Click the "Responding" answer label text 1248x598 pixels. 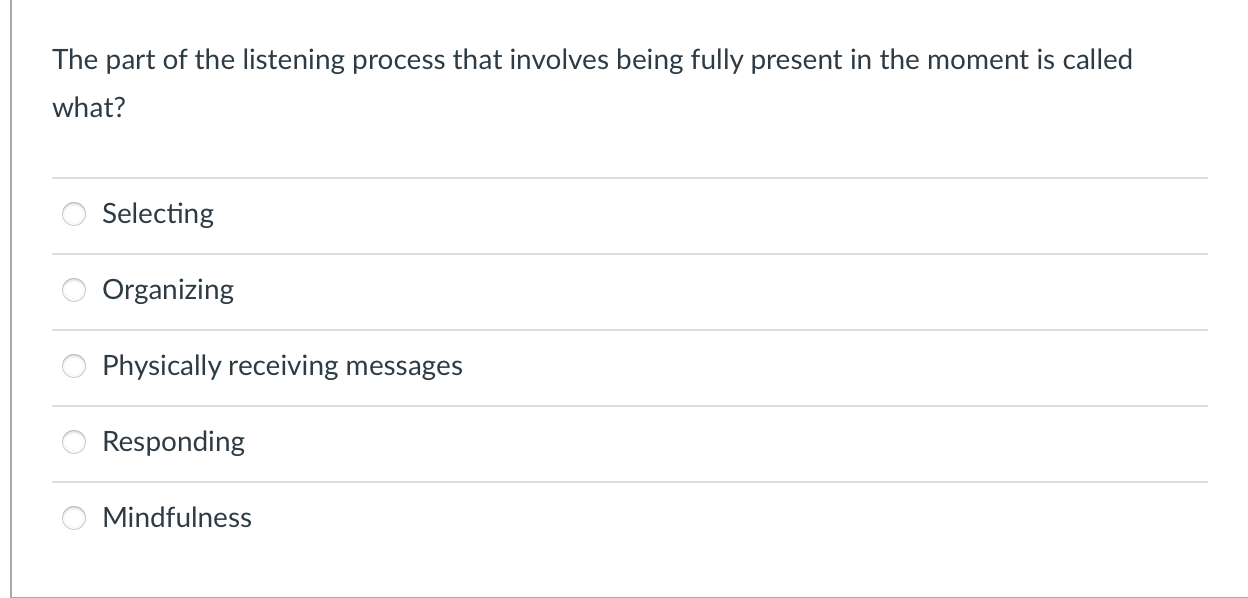174,442
